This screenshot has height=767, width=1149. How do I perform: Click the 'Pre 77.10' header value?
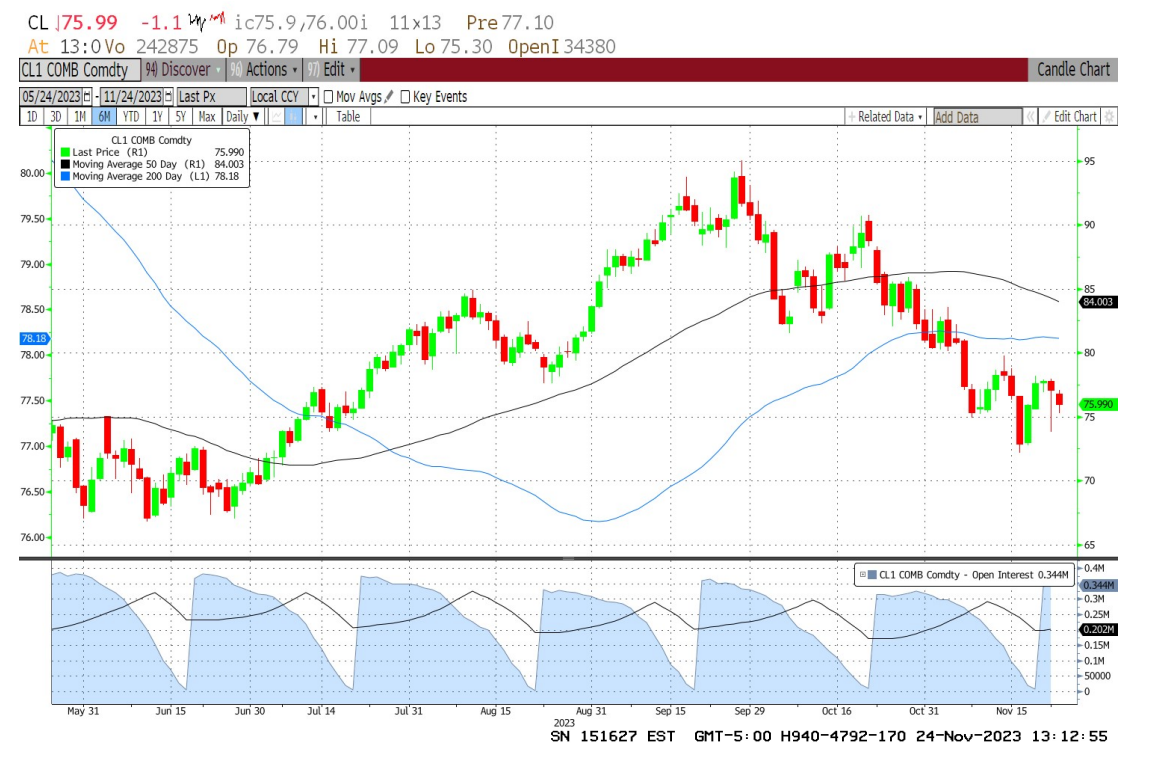point(510,23)
